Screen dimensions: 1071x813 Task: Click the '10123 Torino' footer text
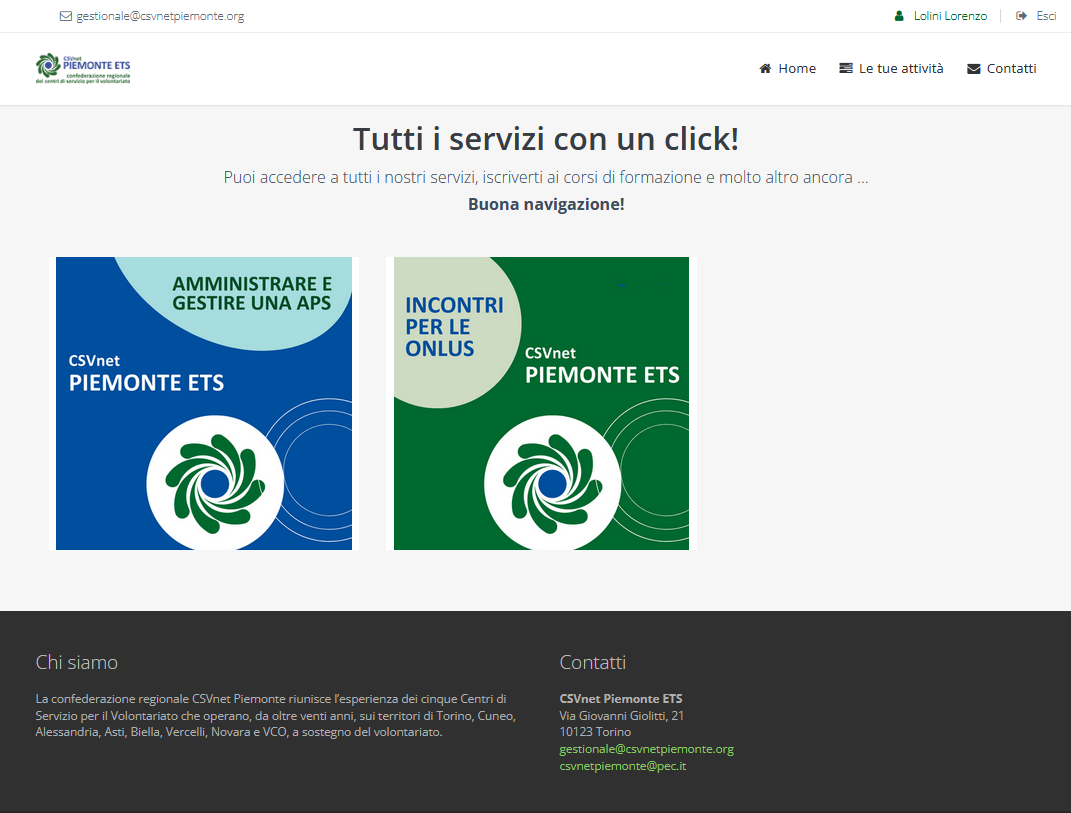595,732
